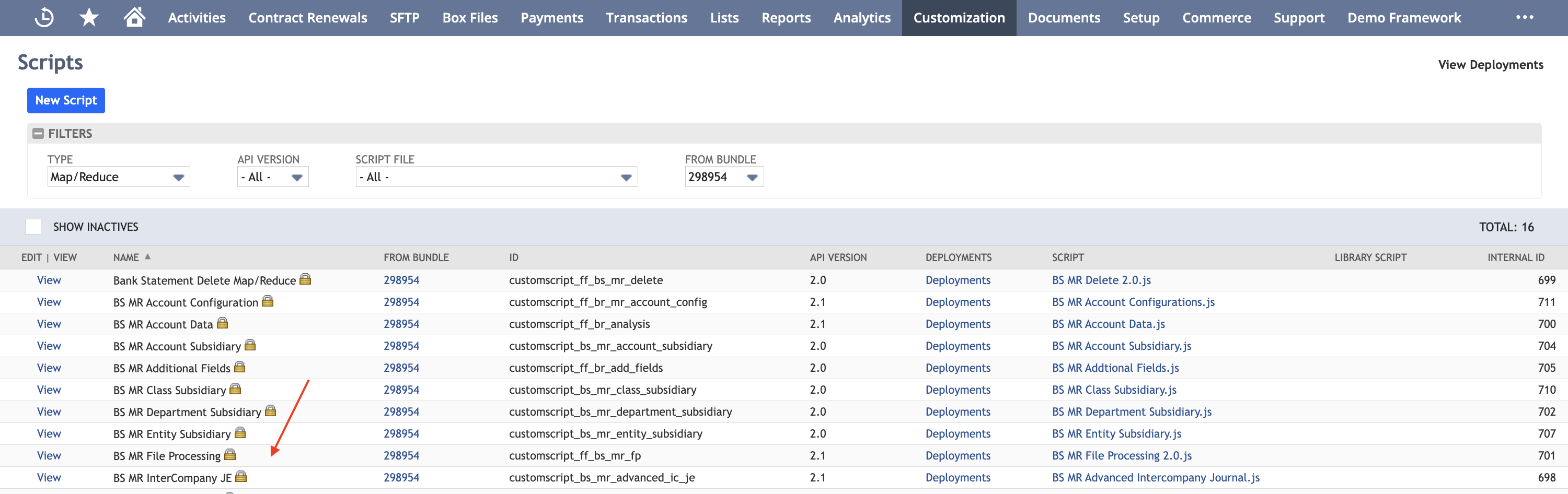
Task: Click lock icon beside BS MR InterCompany JE
Action: pos(241,476)
